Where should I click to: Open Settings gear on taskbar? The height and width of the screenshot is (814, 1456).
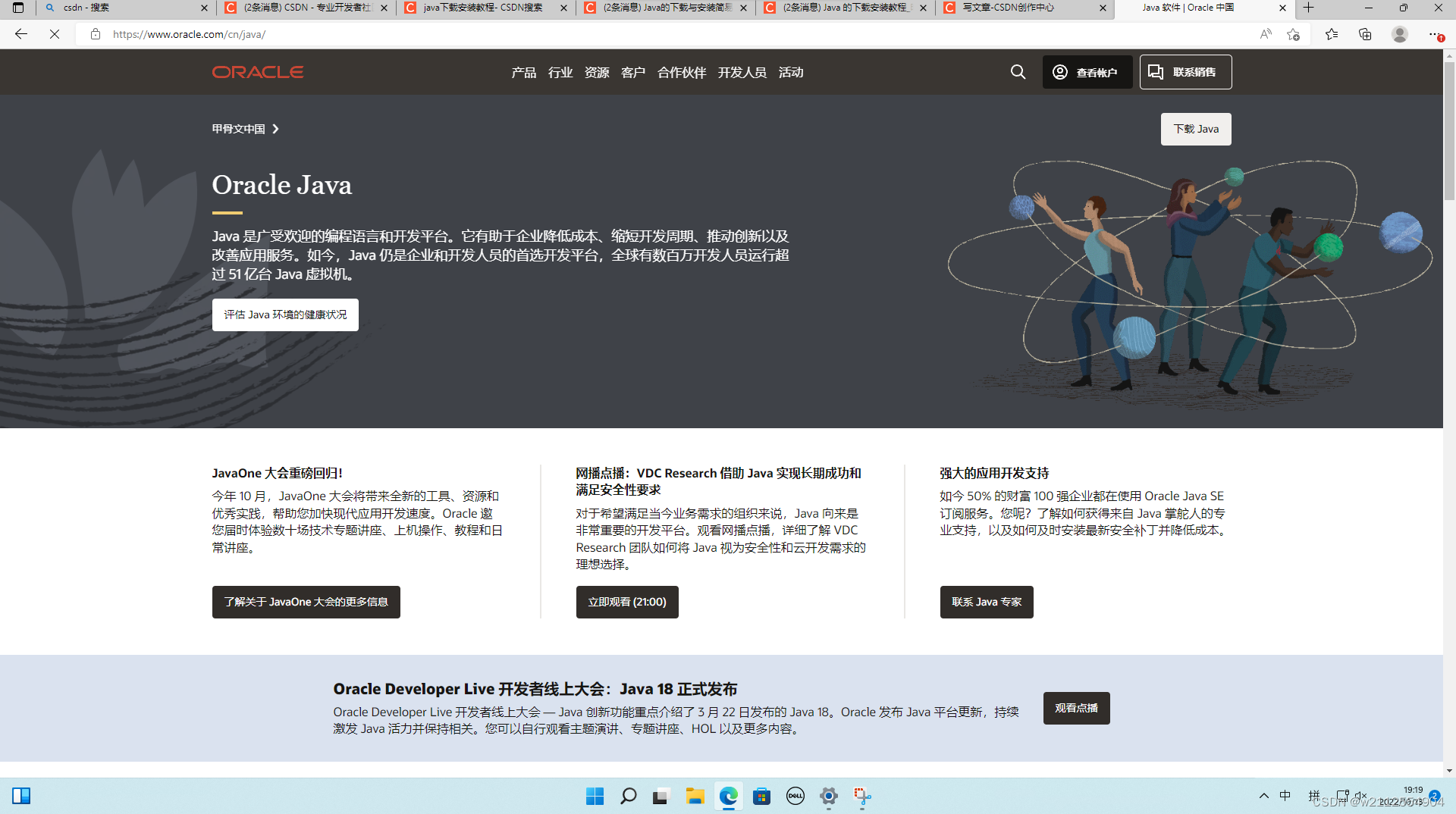pyautogui.click(x=828, y=796)
